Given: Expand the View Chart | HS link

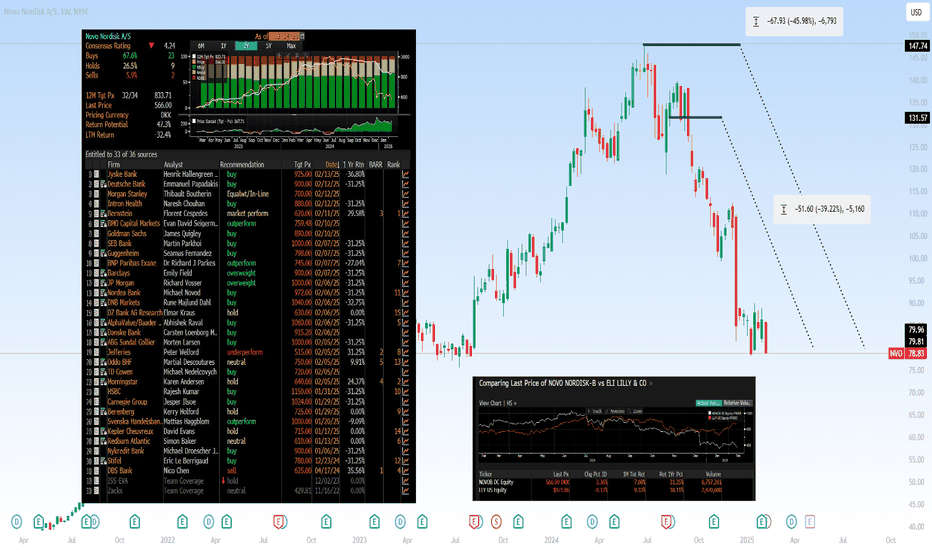Looking at the screenshot, I should (x=498, y=403).
